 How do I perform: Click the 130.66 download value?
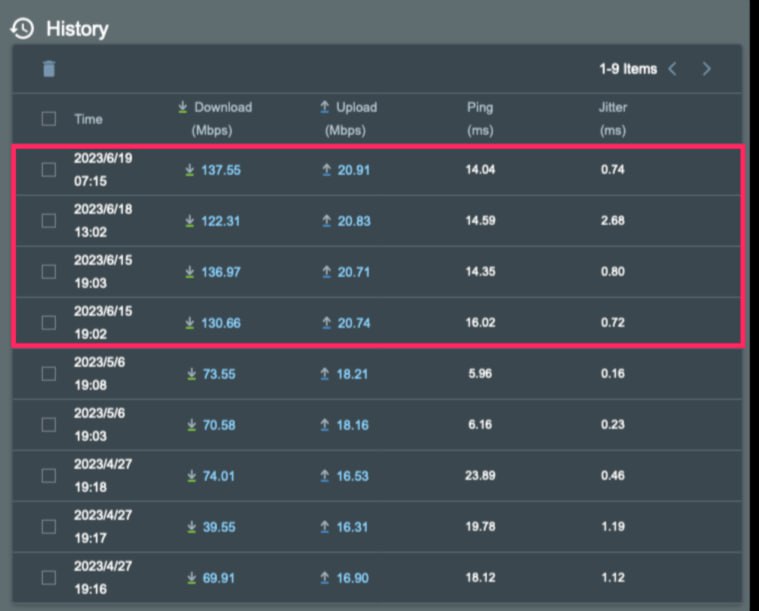[x=221, y=323]
